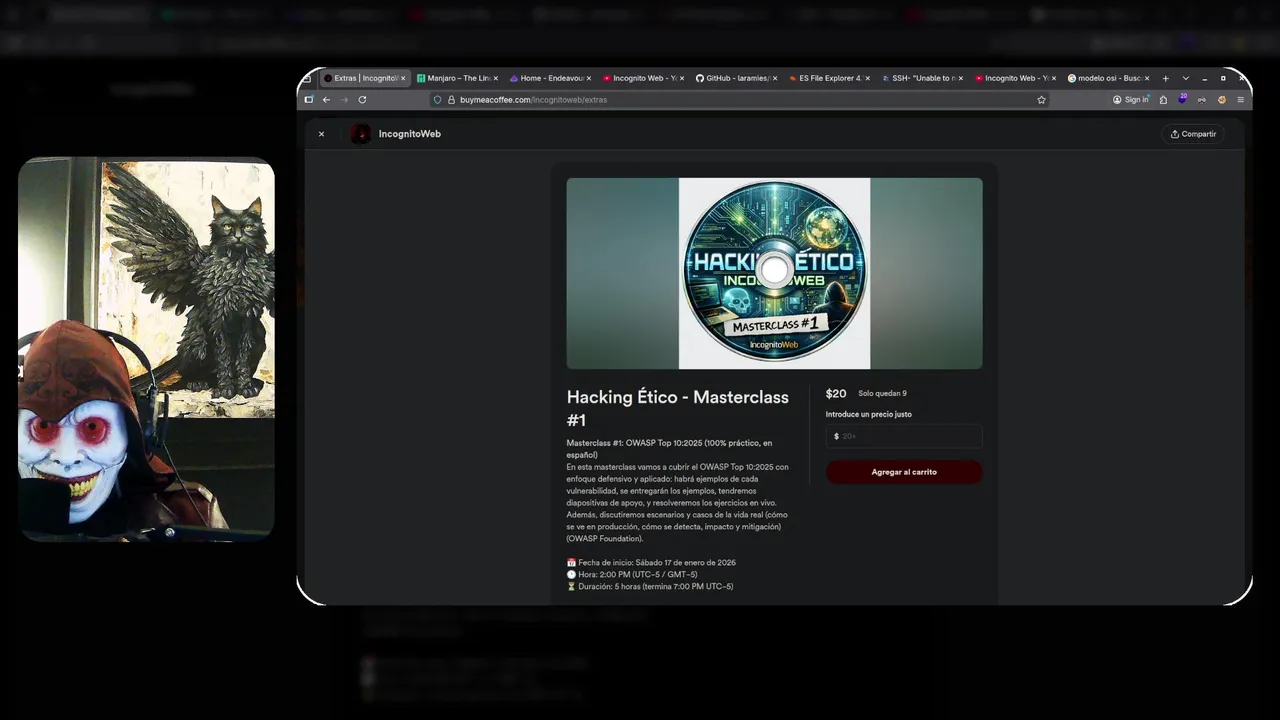Reload the current page

click(362, 100)
